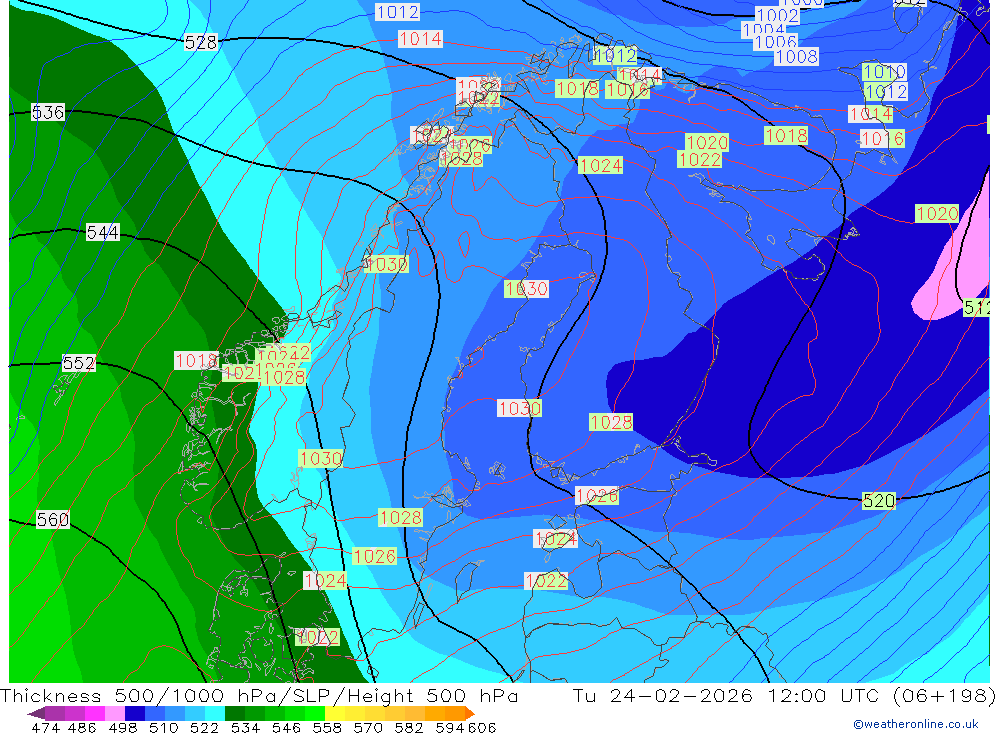Click the dark blue legend swatch
Viewport: 1000px width, 733px height.
[x=135, y=713]
